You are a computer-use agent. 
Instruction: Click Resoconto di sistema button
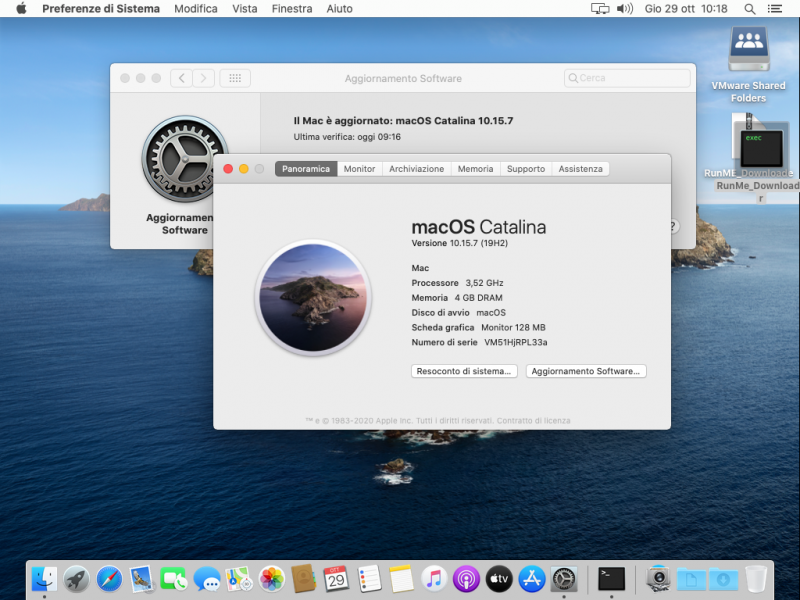click(x=464, y=371)
